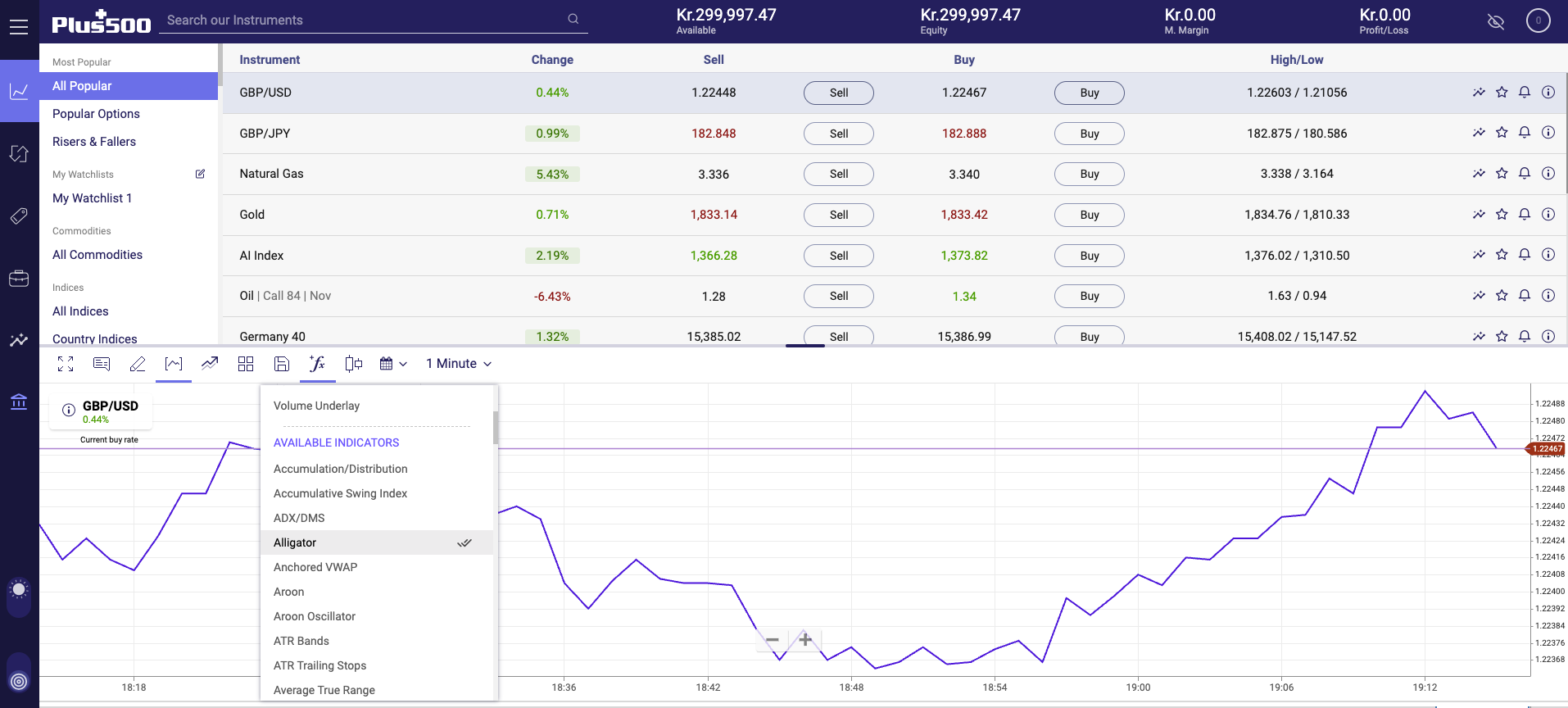Open GBP/USD info on chart label
Image resolution: width=1568 pixels, height=708 pixels.
click(x=69, y=410)
